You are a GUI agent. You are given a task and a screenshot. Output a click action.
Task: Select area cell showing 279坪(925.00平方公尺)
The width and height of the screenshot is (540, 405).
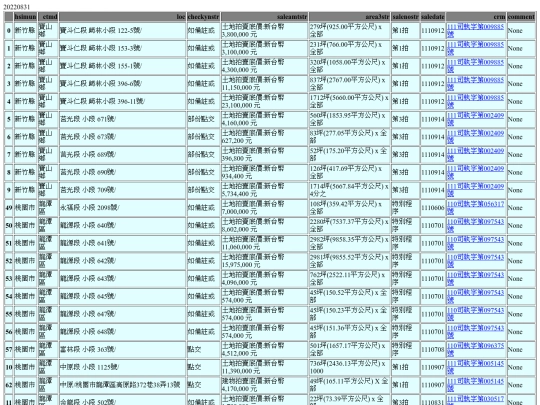click(349, 30)
